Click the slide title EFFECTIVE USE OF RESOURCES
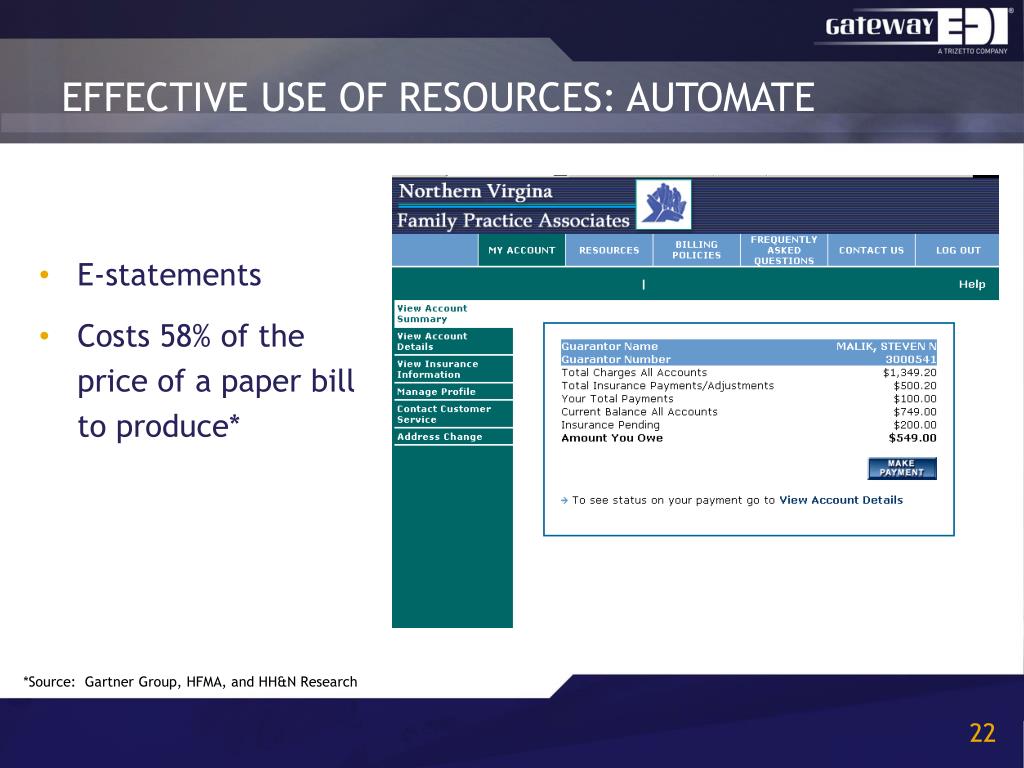Viewport: 1024px width, 768px height. click(x=438, y=98)
